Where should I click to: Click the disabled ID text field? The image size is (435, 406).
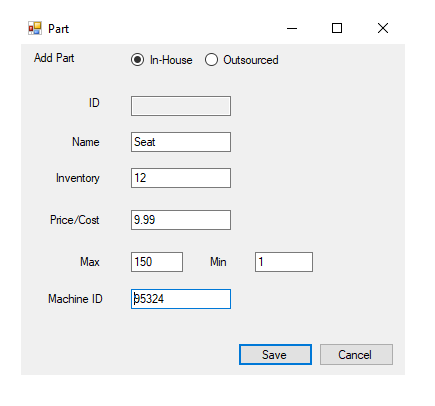click(x=181, y=106)
